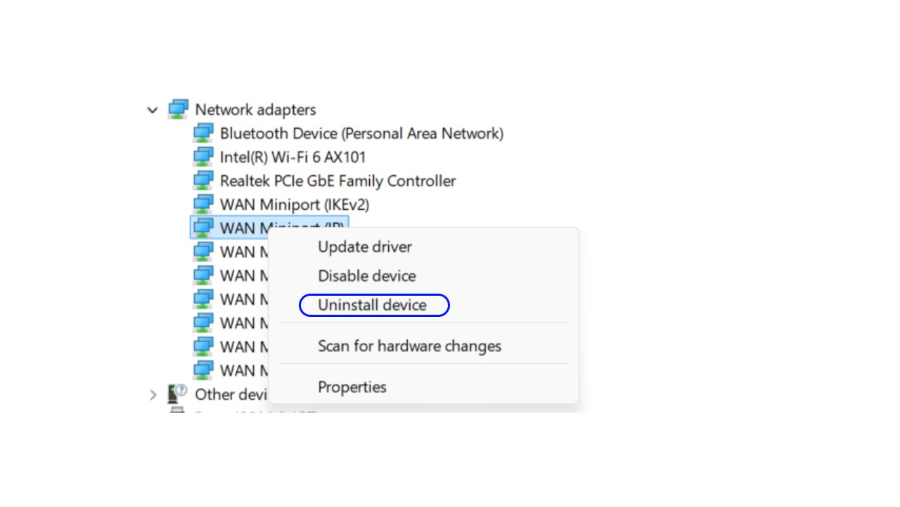Click the highlighted WAN Miniport (IP) icon

(203, 228)
